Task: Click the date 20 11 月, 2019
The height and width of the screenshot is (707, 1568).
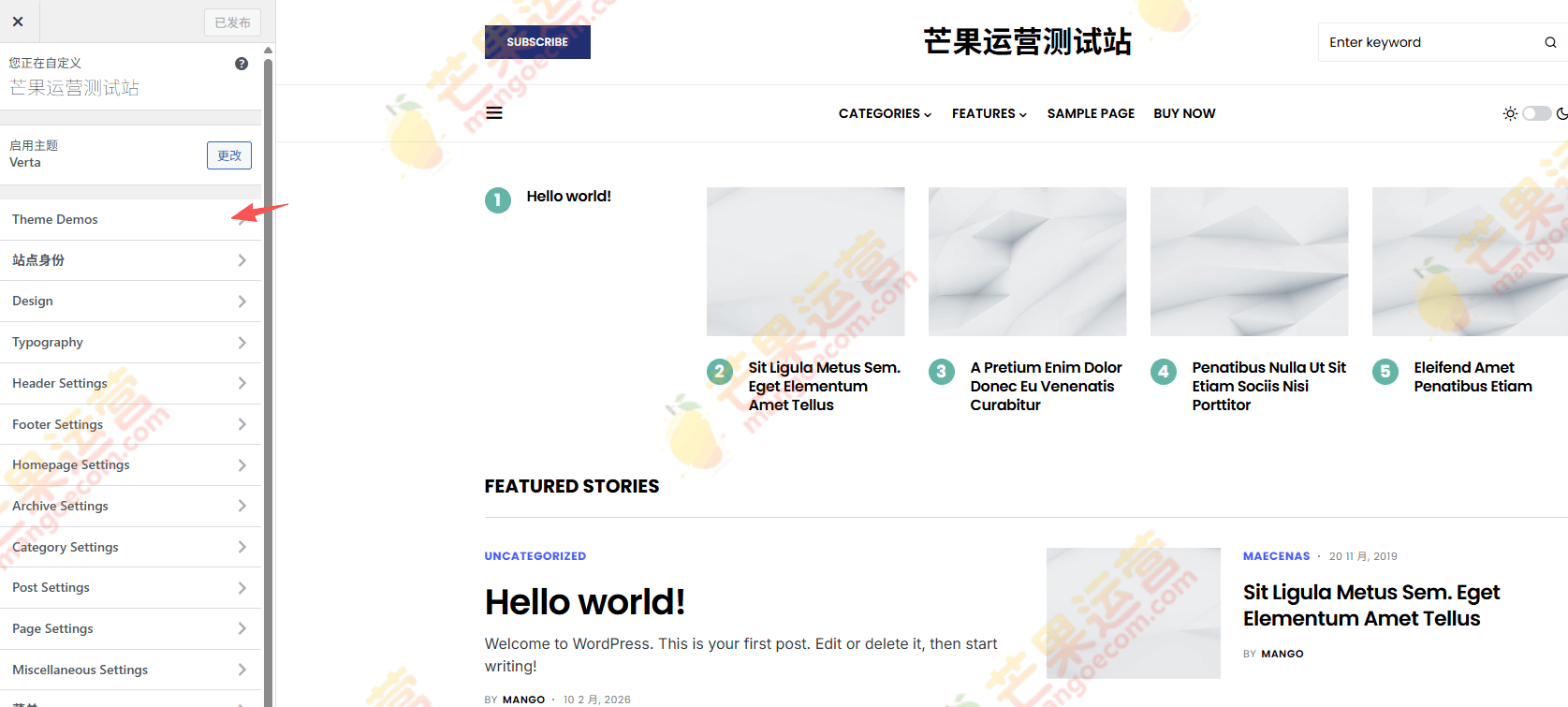Action: click(x=1363, y=556)
